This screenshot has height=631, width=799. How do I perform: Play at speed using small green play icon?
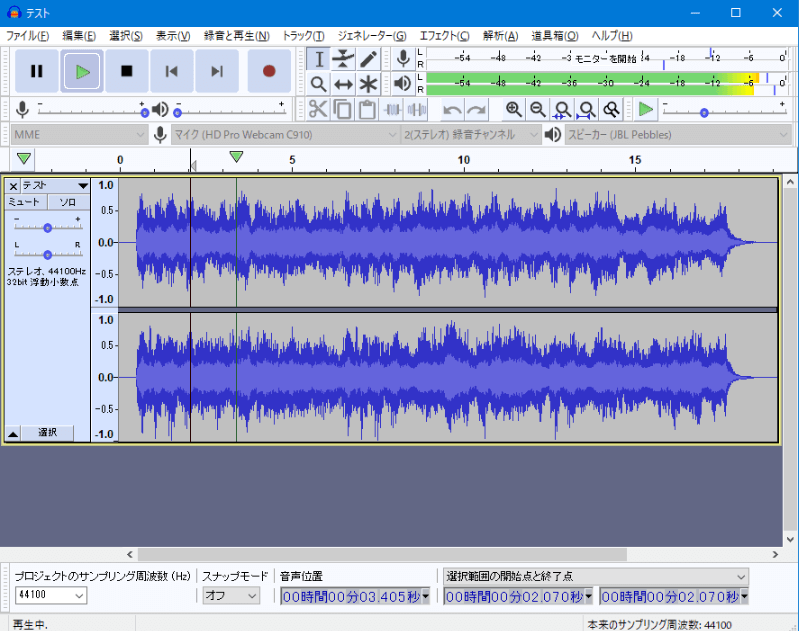coord(646,110)
